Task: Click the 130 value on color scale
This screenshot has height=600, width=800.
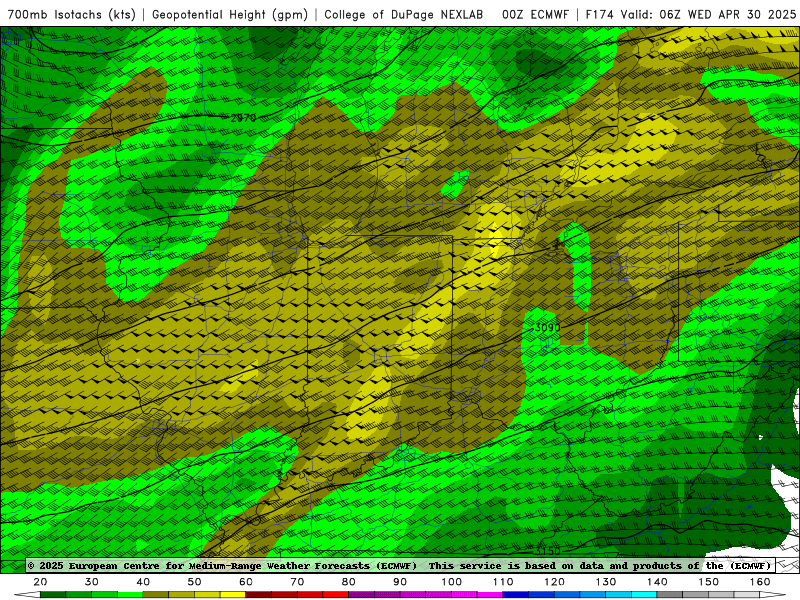Action: coord(606,582)
